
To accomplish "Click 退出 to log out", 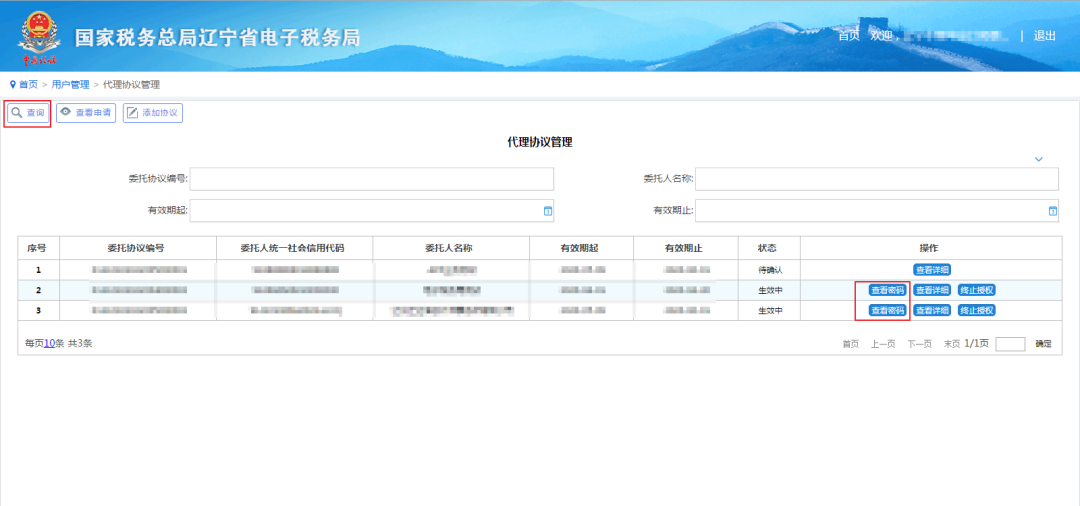I will 1044,36.
